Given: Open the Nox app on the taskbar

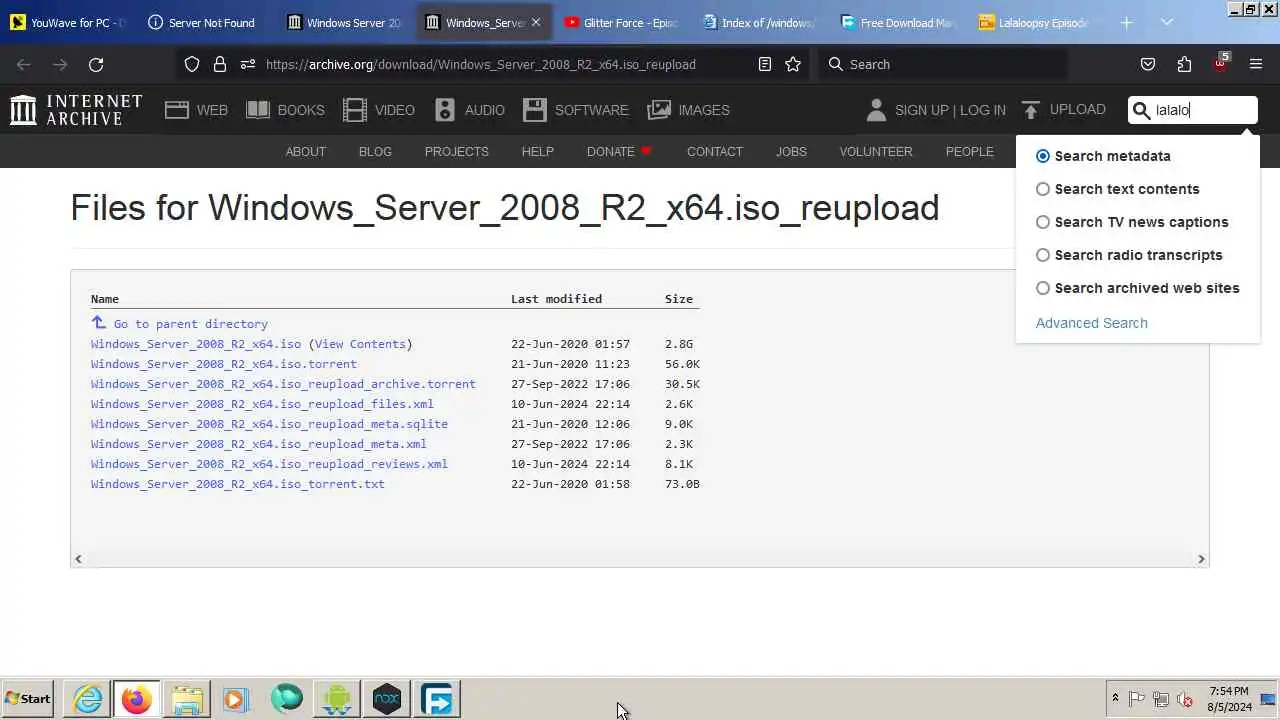Looking at the screenshot, I should [387, 699].
